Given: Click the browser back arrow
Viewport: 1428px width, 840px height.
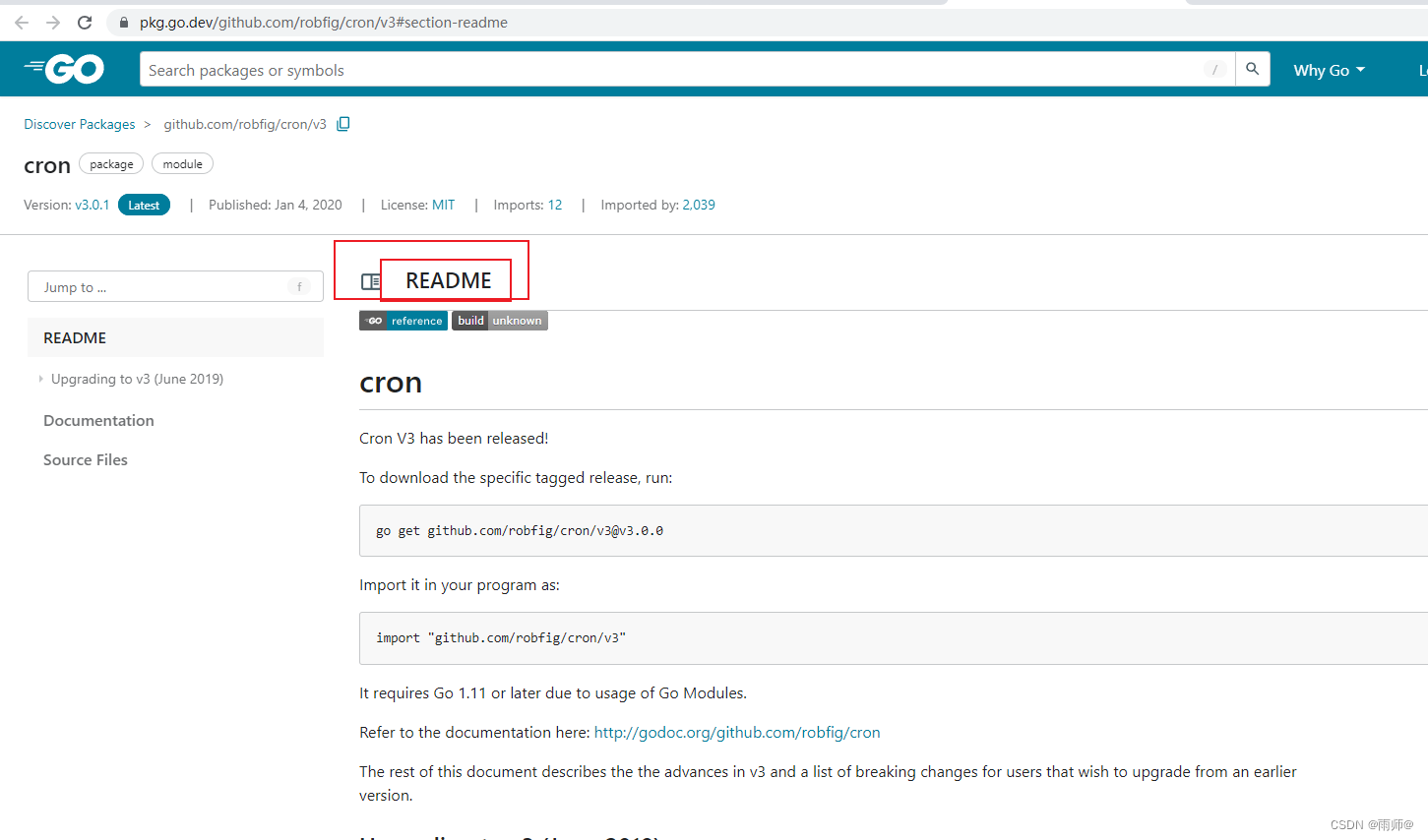Looking at the screenshot, I should tap(21, 22).
